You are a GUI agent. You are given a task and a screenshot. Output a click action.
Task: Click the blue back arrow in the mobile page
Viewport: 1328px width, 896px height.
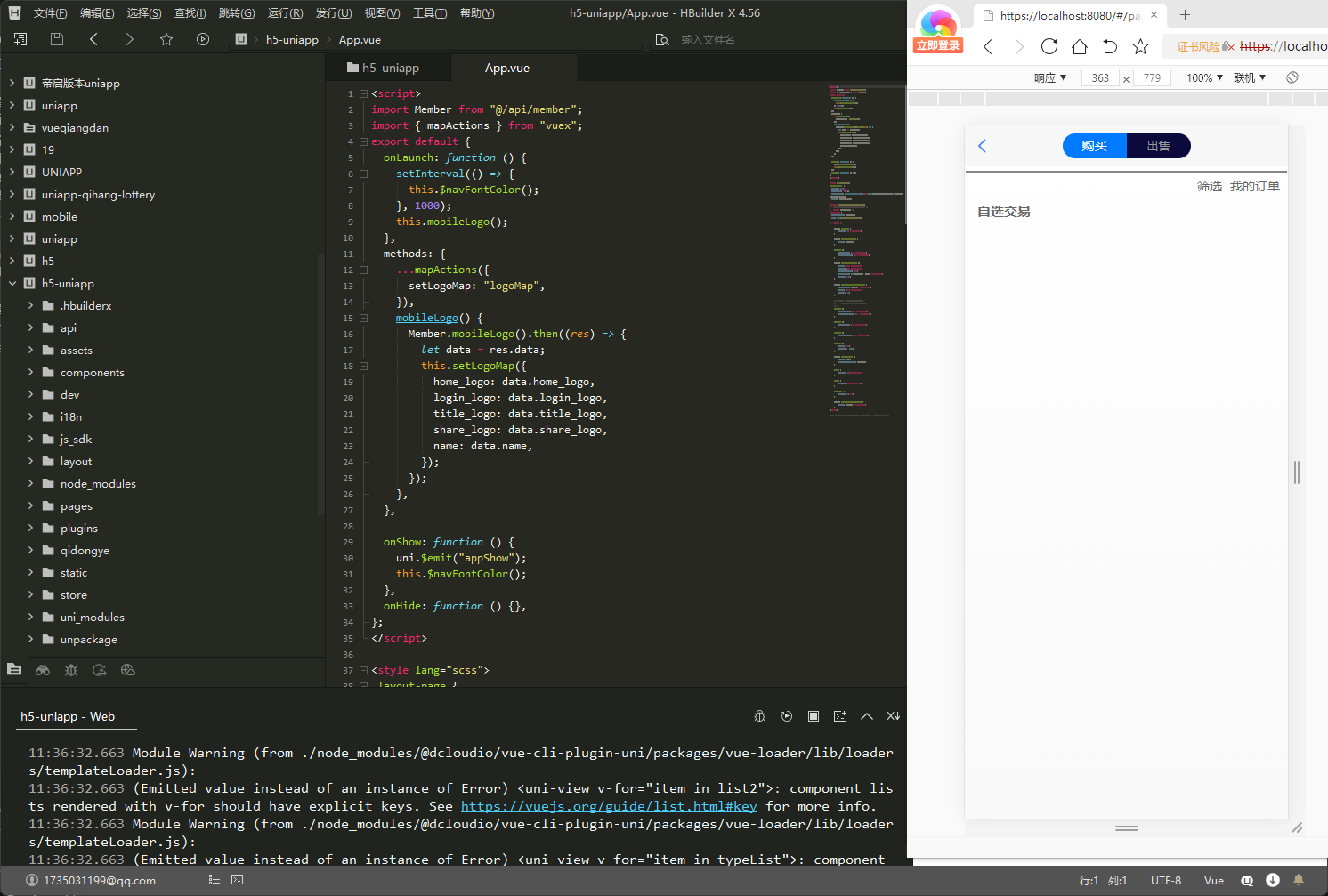coord(983,146)
